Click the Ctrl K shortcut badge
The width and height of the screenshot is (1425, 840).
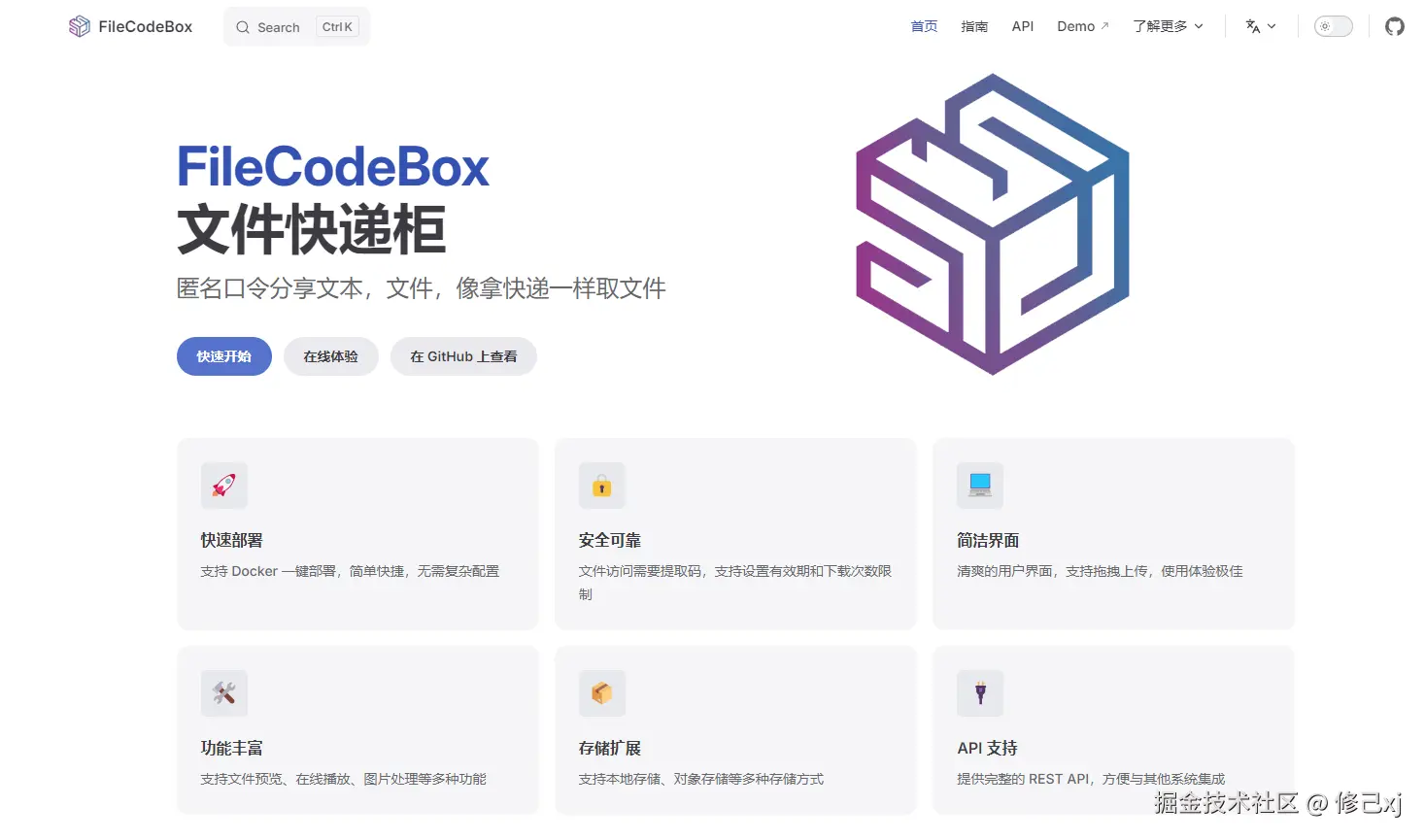click(x=337, y=27)
